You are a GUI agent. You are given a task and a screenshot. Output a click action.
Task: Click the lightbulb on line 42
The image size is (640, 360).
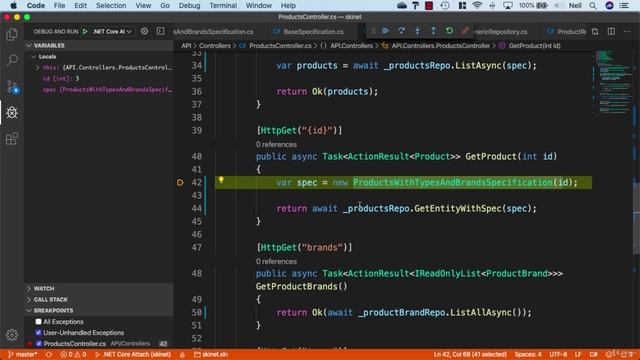tap(221, 180)
